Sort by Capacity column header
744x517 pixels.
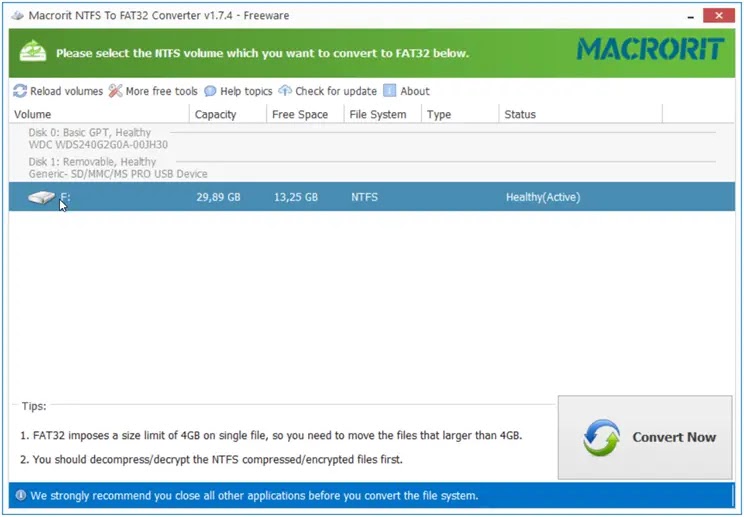tap(228, 114)
